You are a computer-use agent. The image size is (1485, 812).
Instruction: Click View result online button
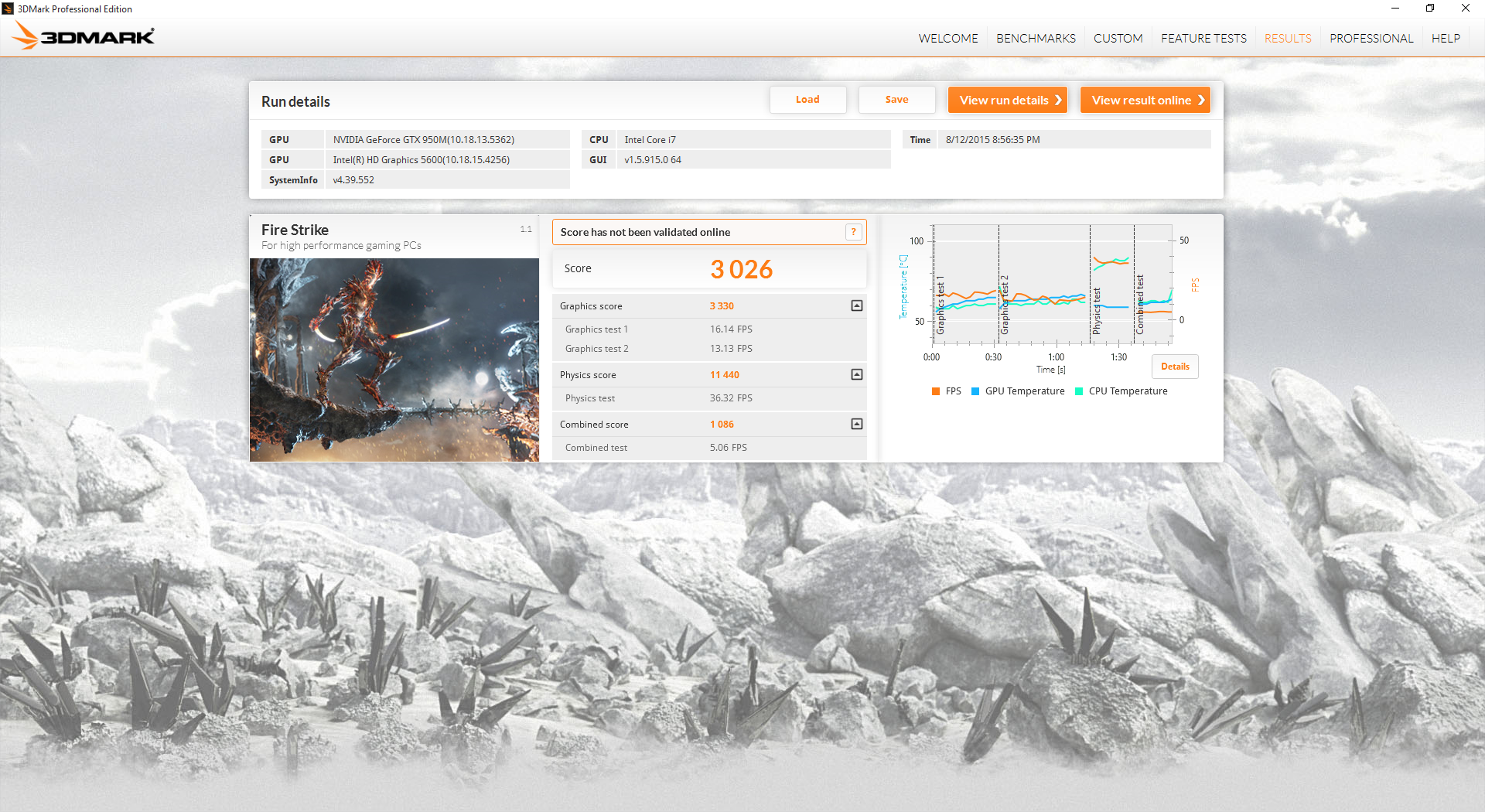[1145, 100]
